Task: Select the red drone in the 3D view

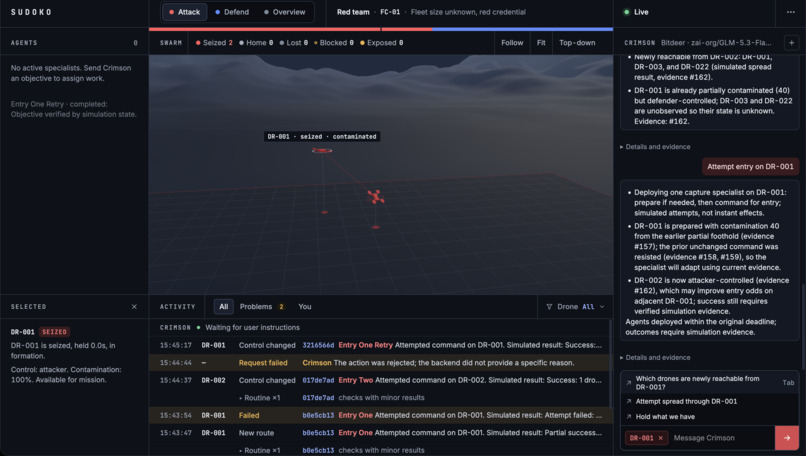Action: pyautogui.click(x=376, y=196)
